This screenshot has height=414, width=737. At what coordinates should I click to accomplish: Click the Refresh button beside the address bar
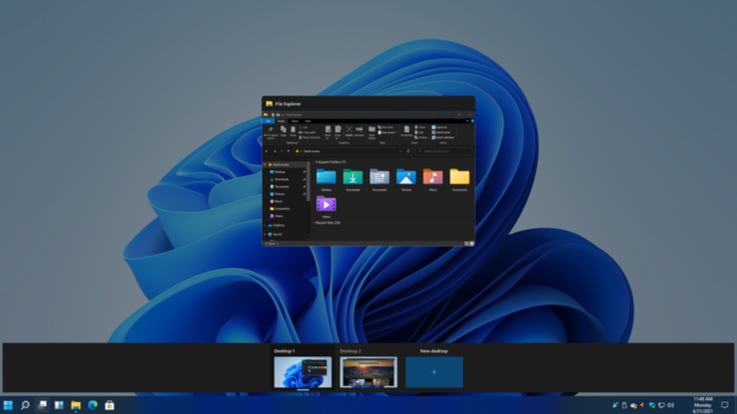[x=408, y=151]
